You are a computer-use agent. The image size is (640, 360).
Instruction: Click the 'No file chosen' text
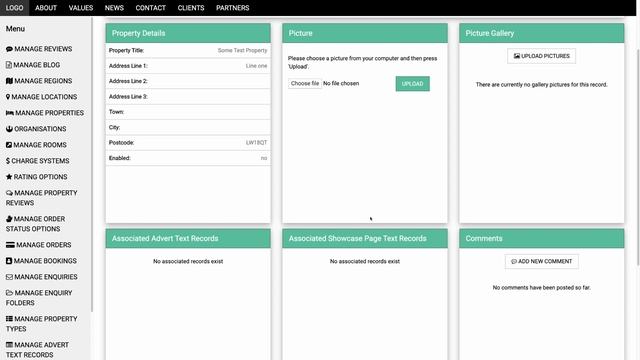341,83
